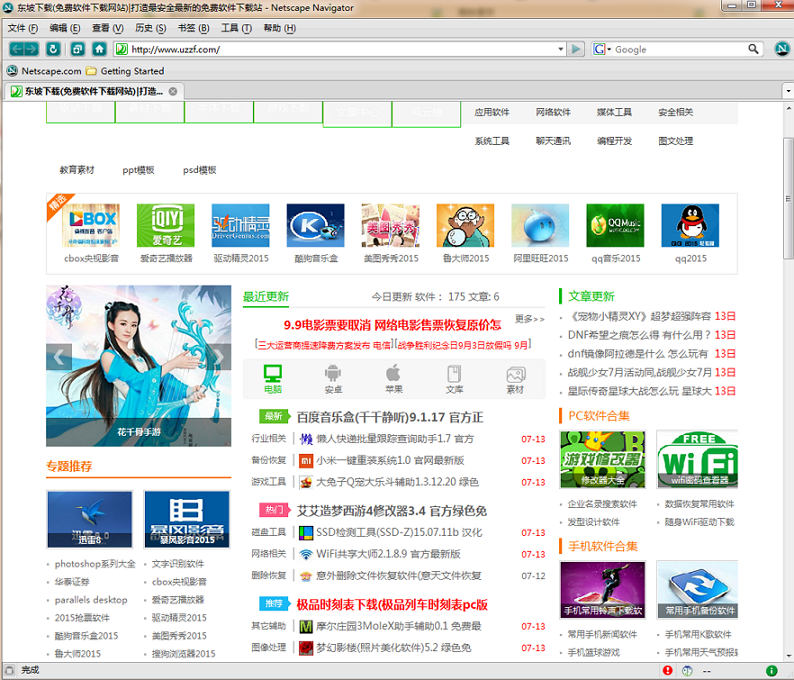Open the Getting Started bookmark folder
This screenshot has height=680, width=794.
point(125,71)
